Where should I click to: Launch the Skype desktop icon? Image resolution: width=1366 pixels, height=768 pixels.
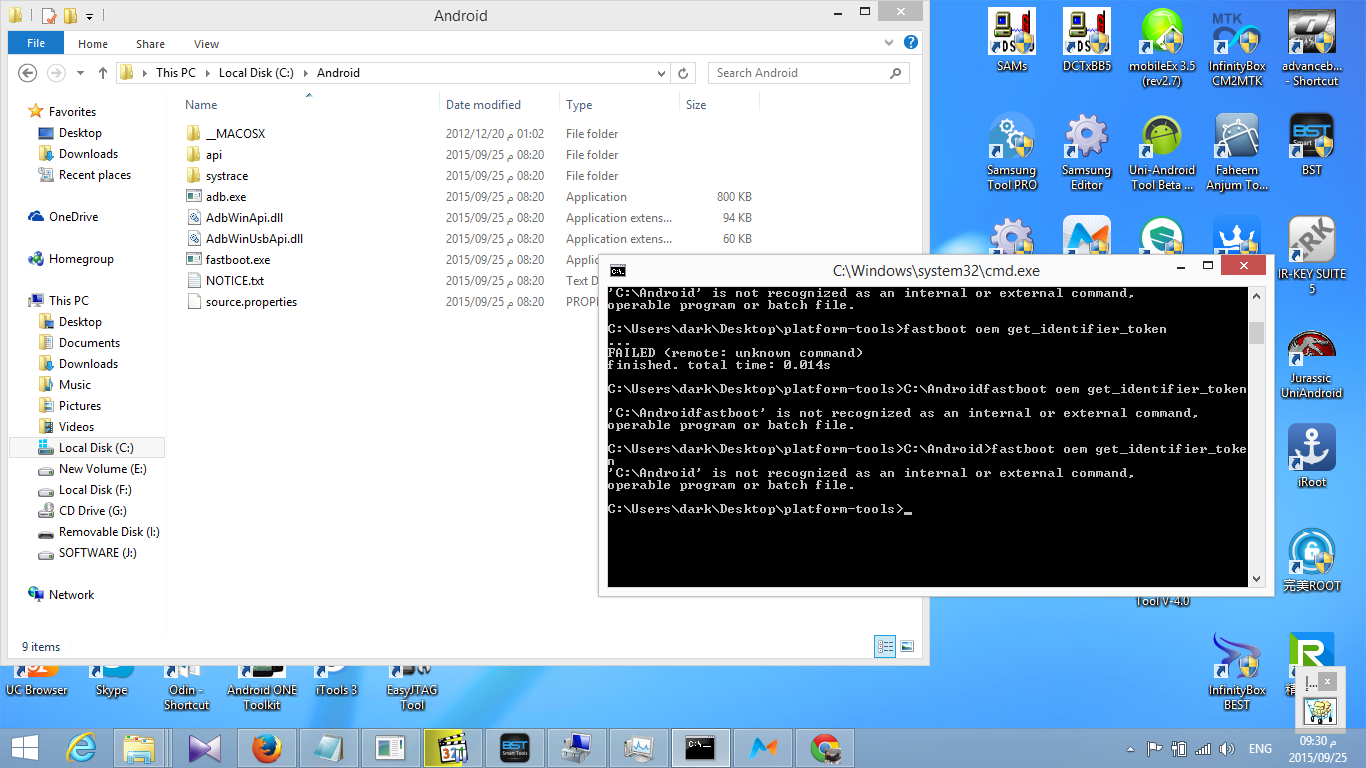112,681
